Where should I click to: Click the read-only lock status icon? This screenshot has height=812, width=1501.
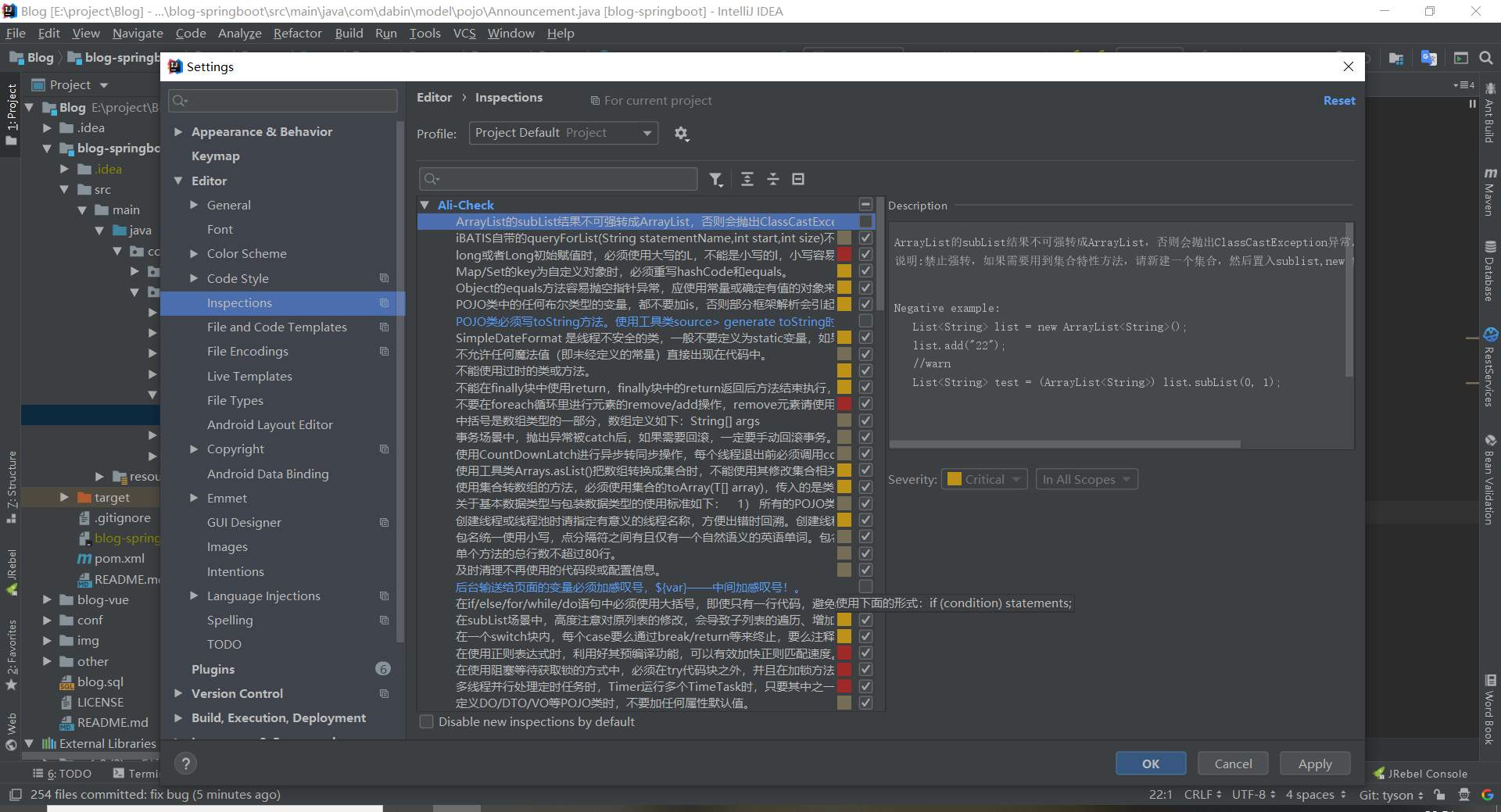[x=1439, y=795]
